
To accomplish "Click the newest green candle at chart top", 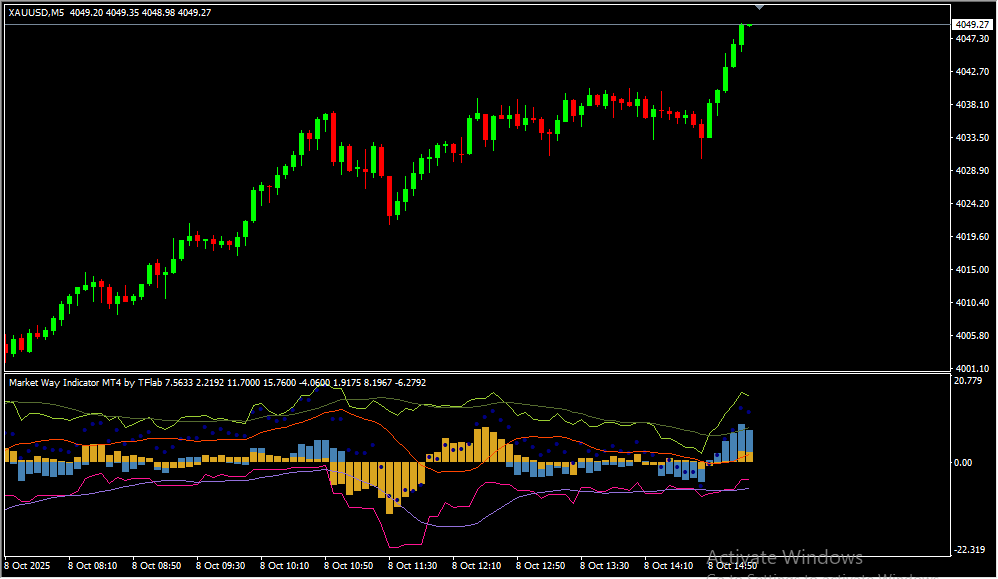I will [742, 33].
